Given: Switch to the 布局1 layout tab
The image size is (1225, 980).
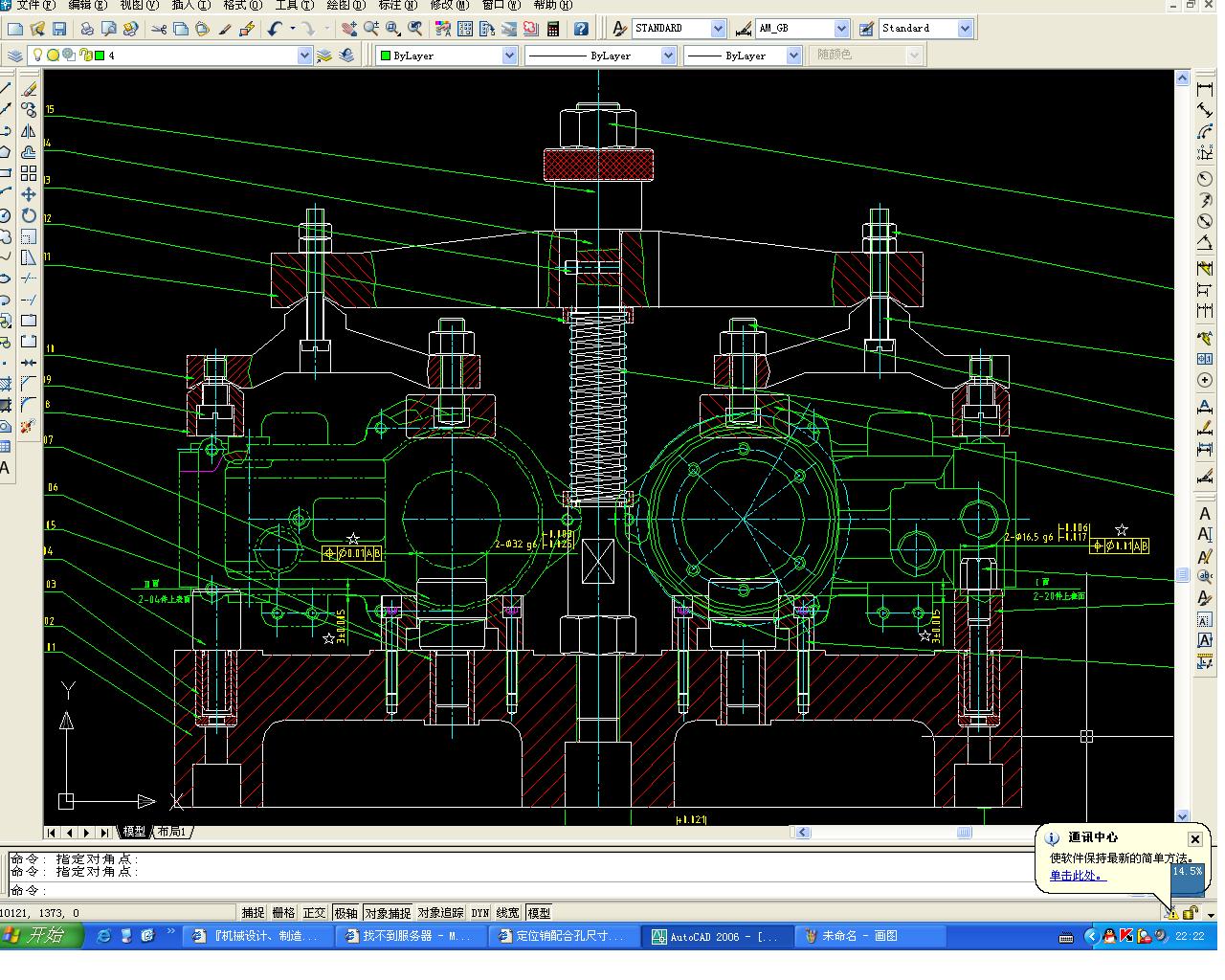Looking at the screenshot, I should [x=172, y=832].
